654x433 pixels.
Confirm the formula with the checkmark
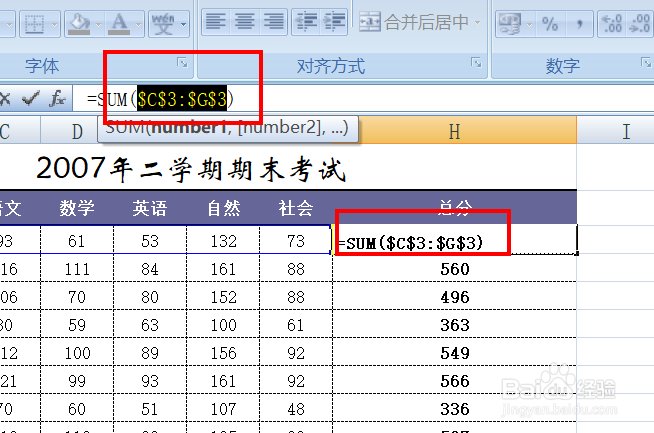[x=31, y=99]
